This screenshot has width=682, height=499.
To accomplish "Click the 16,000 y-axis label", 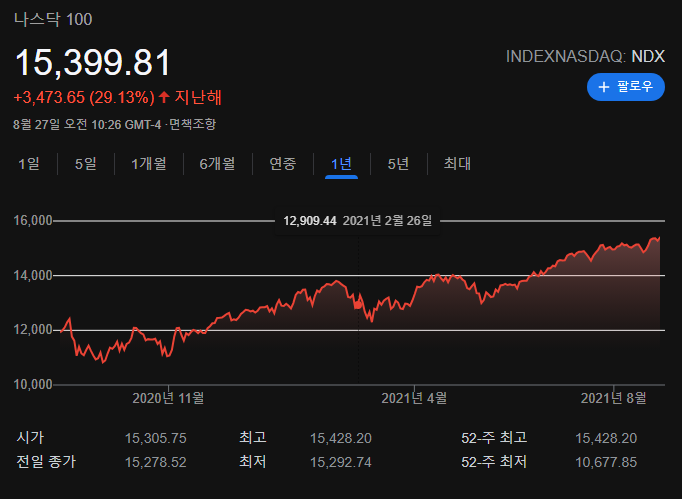I will (33, 221).
